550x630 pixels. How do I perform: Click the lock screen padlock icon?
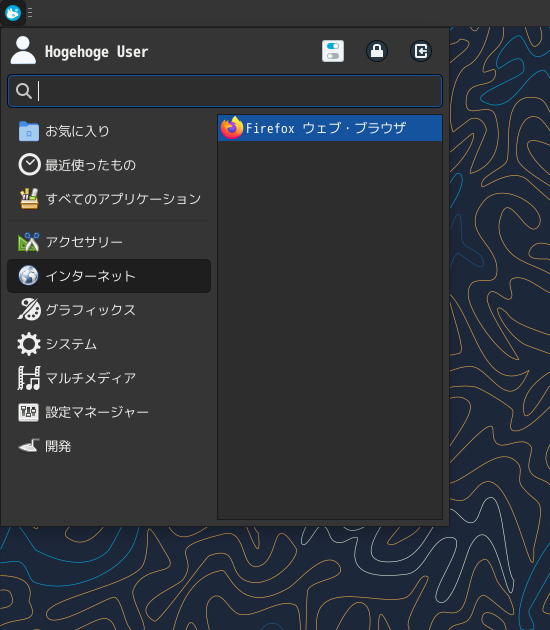click(x=377, y=51)
